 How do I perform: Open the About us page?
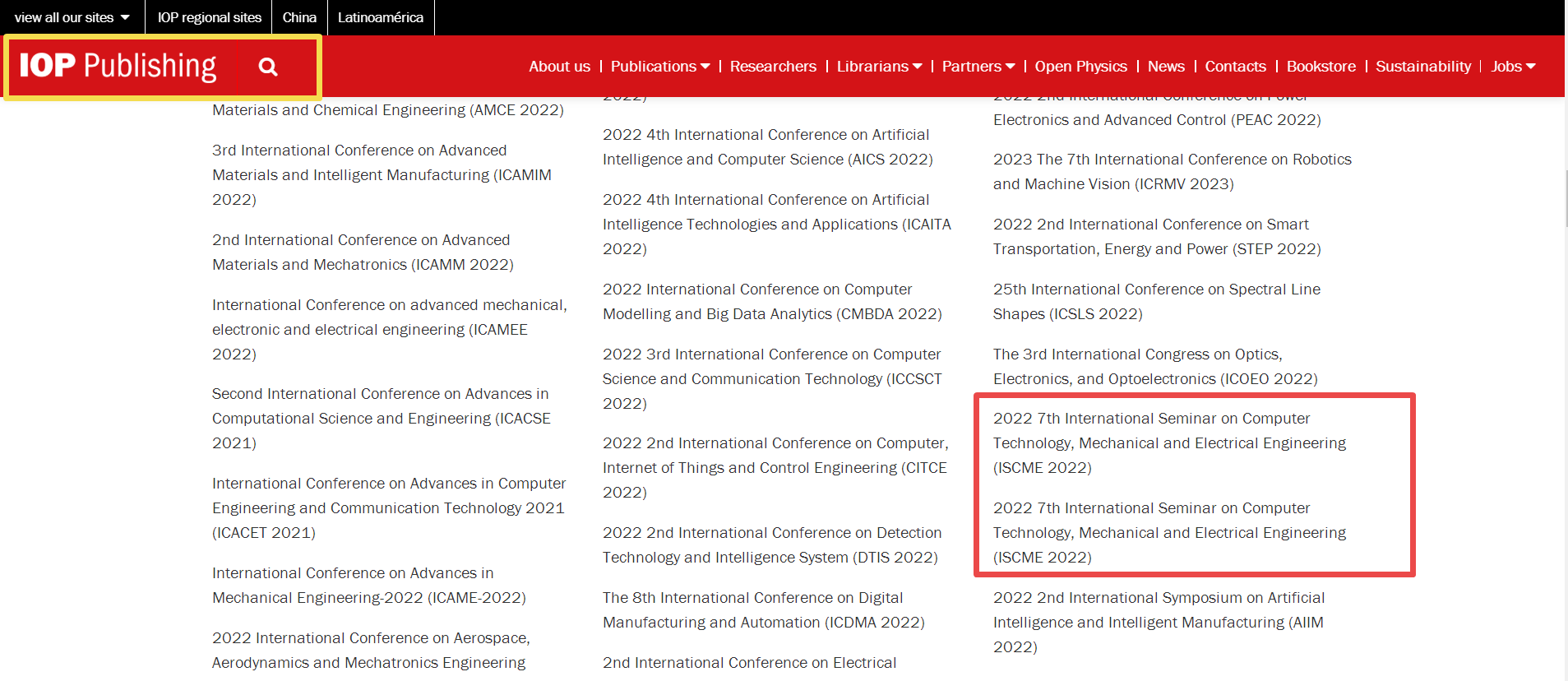point(559,67)
